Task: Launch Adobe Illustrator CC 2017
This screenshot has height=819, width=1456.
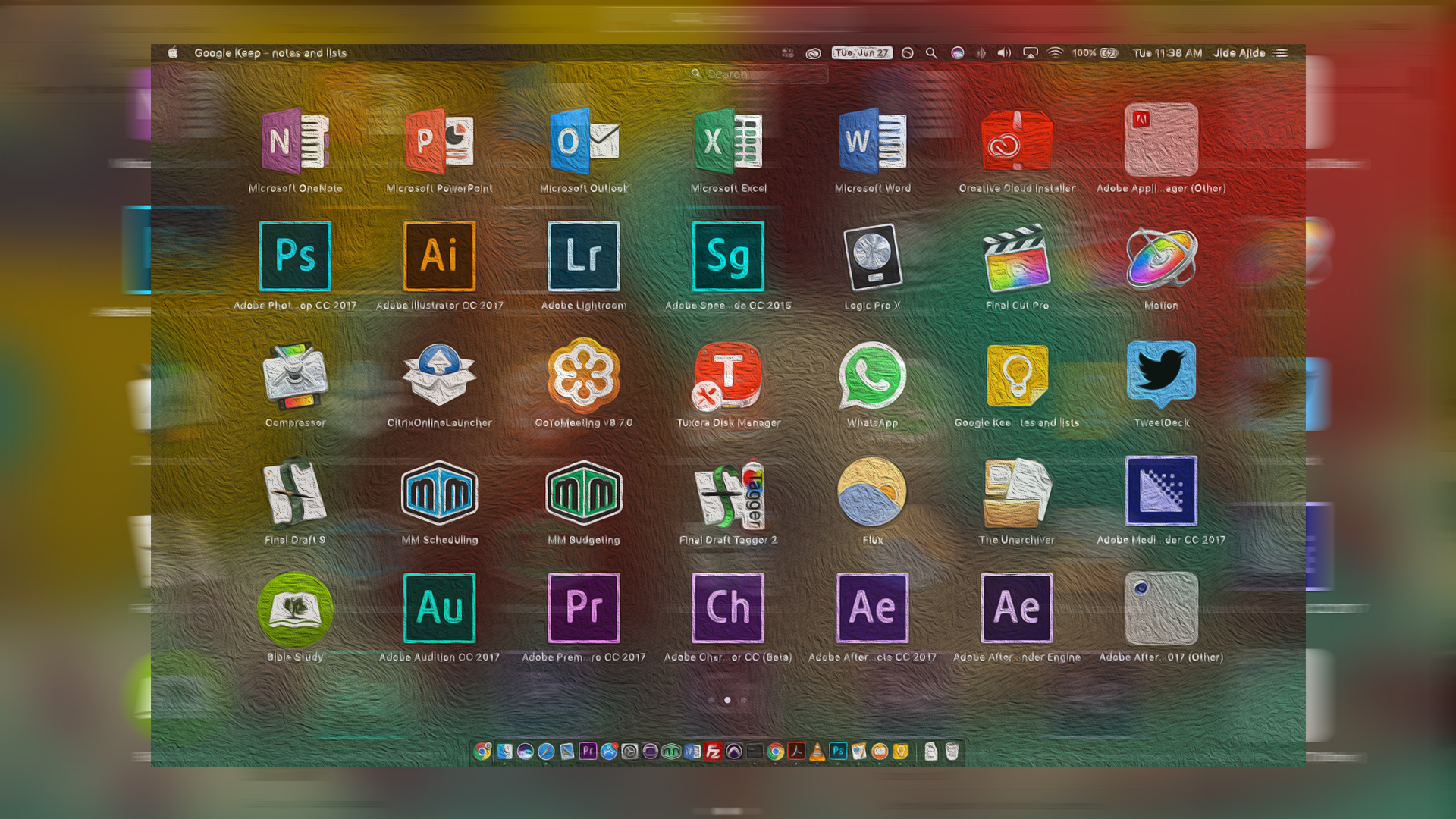Action: (440, 256)
